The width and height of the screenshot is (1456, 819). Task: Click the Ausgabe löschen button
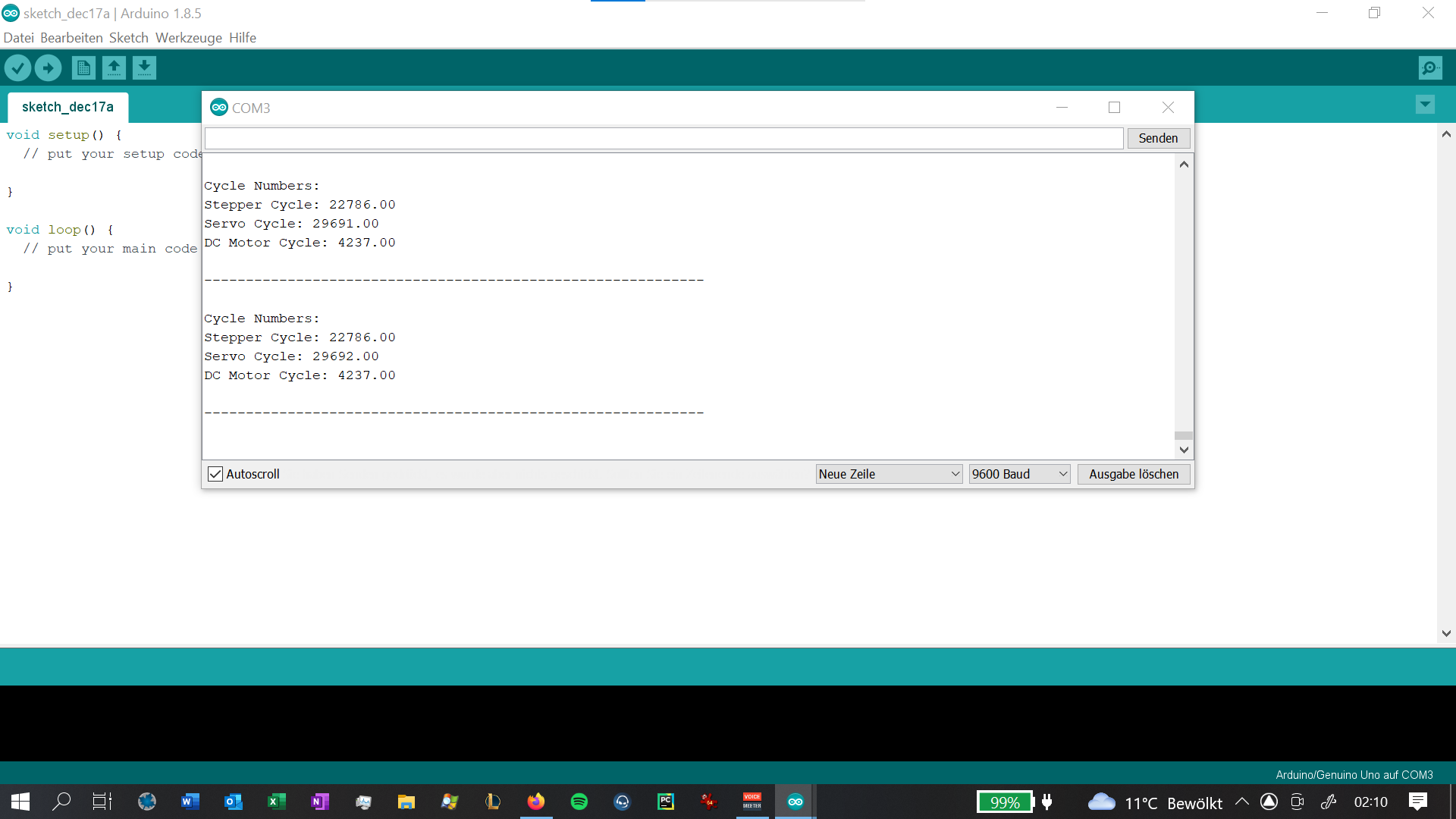1134,474
